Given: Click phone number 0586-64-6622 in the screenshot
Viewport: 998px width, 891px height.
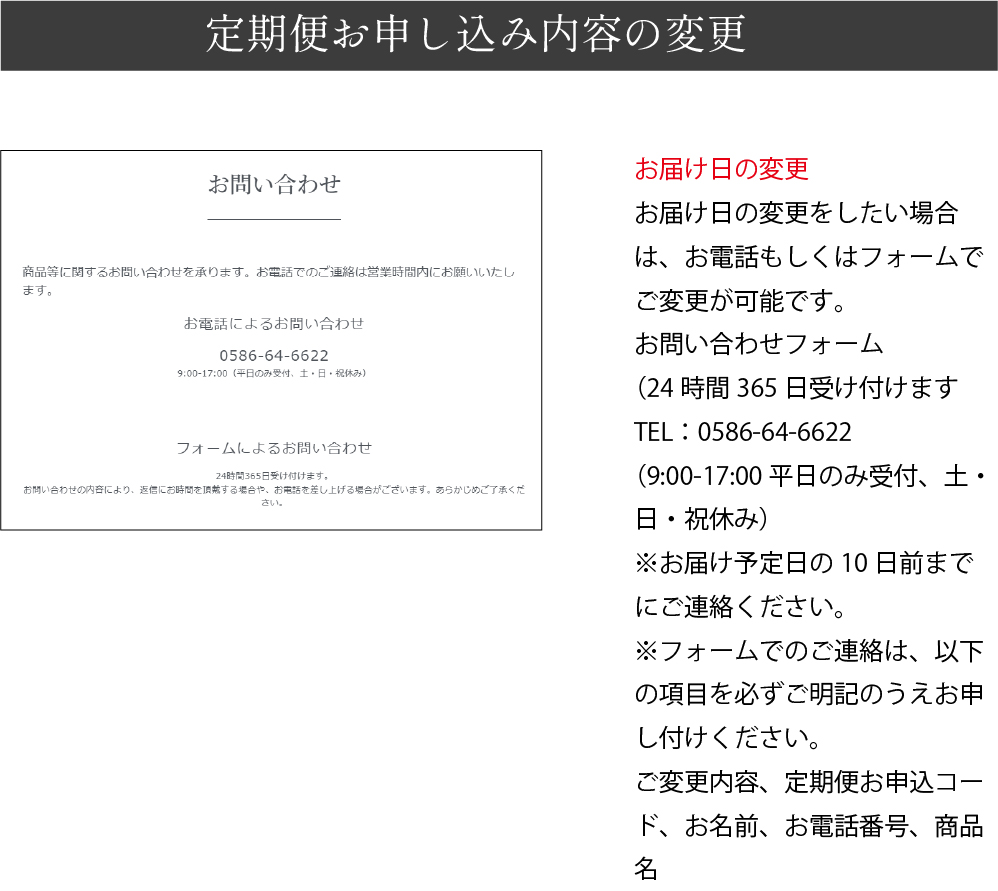Looking at the screenshot, I should coord(274,355).
